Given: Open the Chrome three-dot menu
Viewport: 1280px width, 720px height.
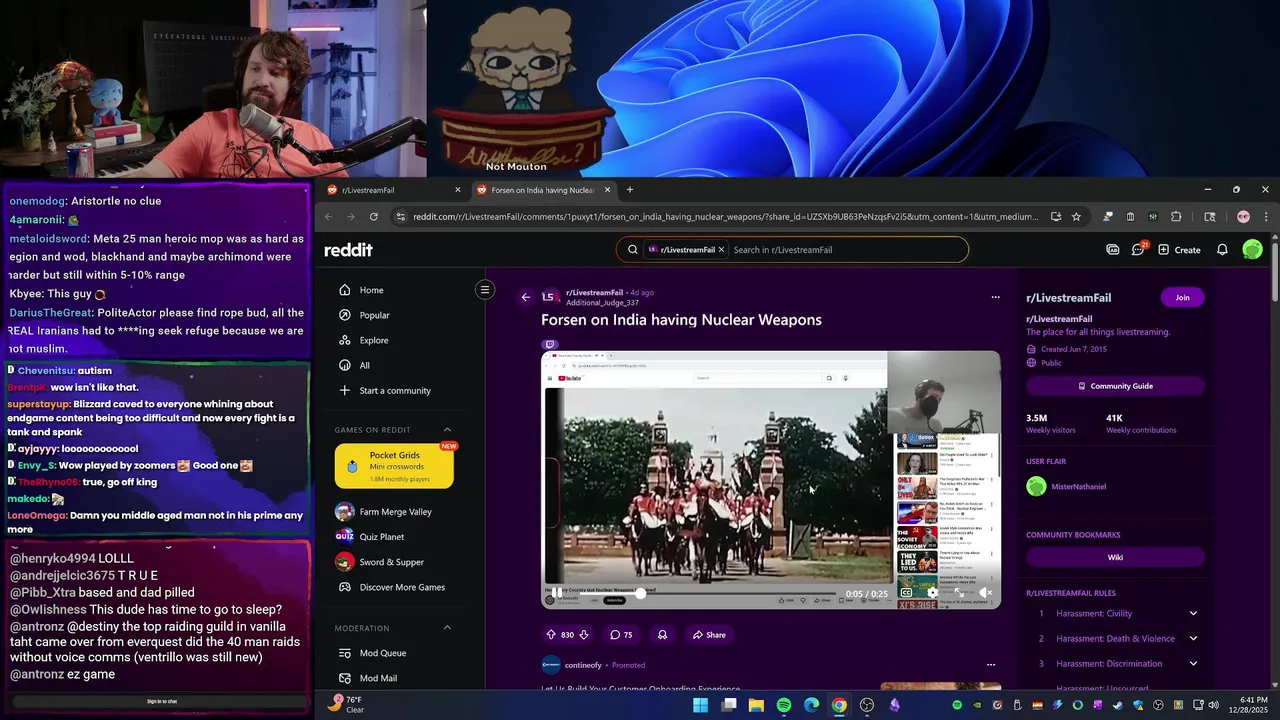Looking at the screenshot, I should pos(1266,216).
